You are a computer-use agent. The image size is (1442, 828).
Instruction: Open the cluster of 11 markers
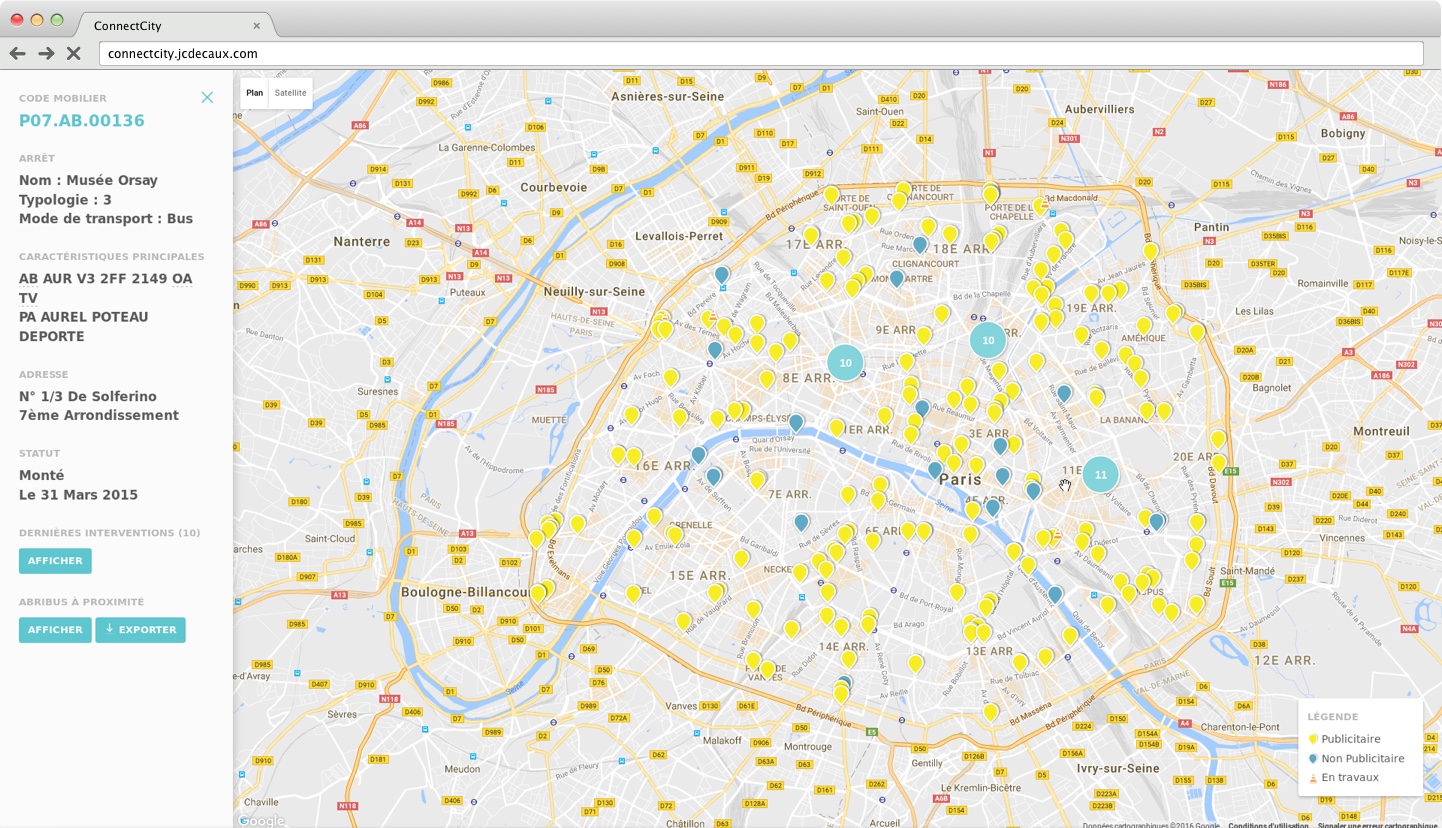pos(1101,474)
